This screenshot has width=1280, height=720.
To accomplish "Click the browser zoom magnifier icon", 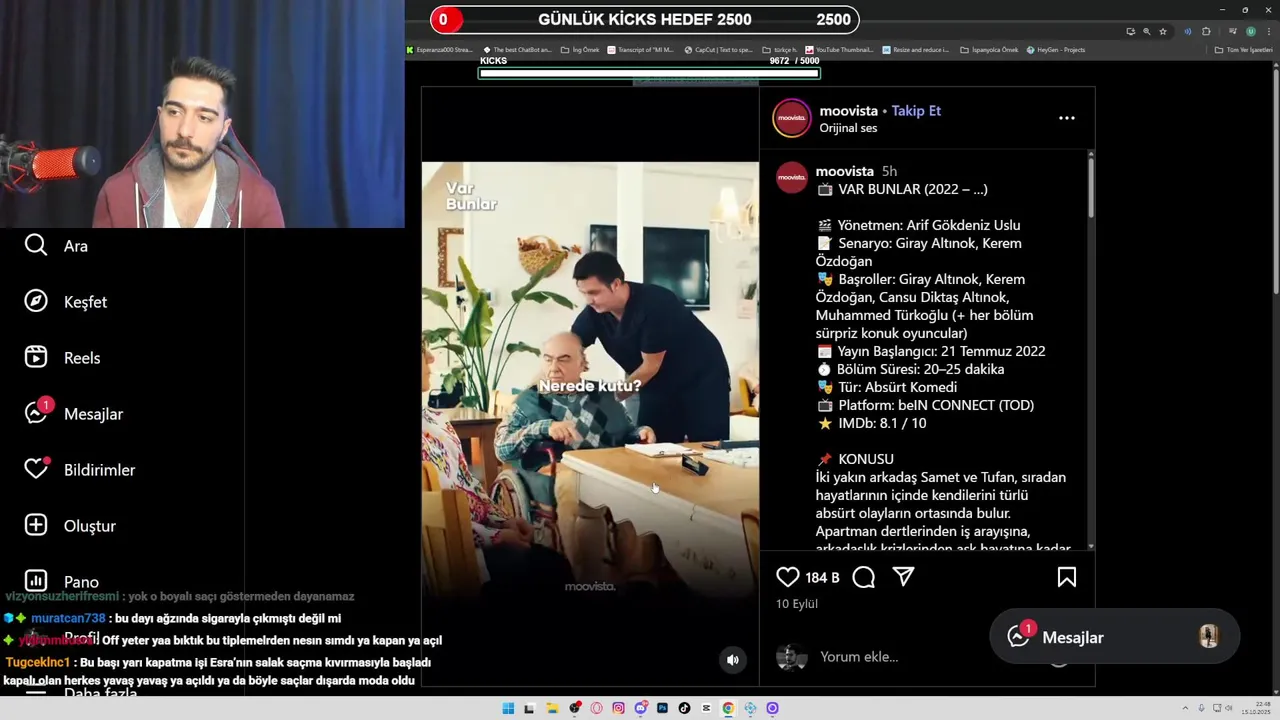I will tap(1146, 31).
